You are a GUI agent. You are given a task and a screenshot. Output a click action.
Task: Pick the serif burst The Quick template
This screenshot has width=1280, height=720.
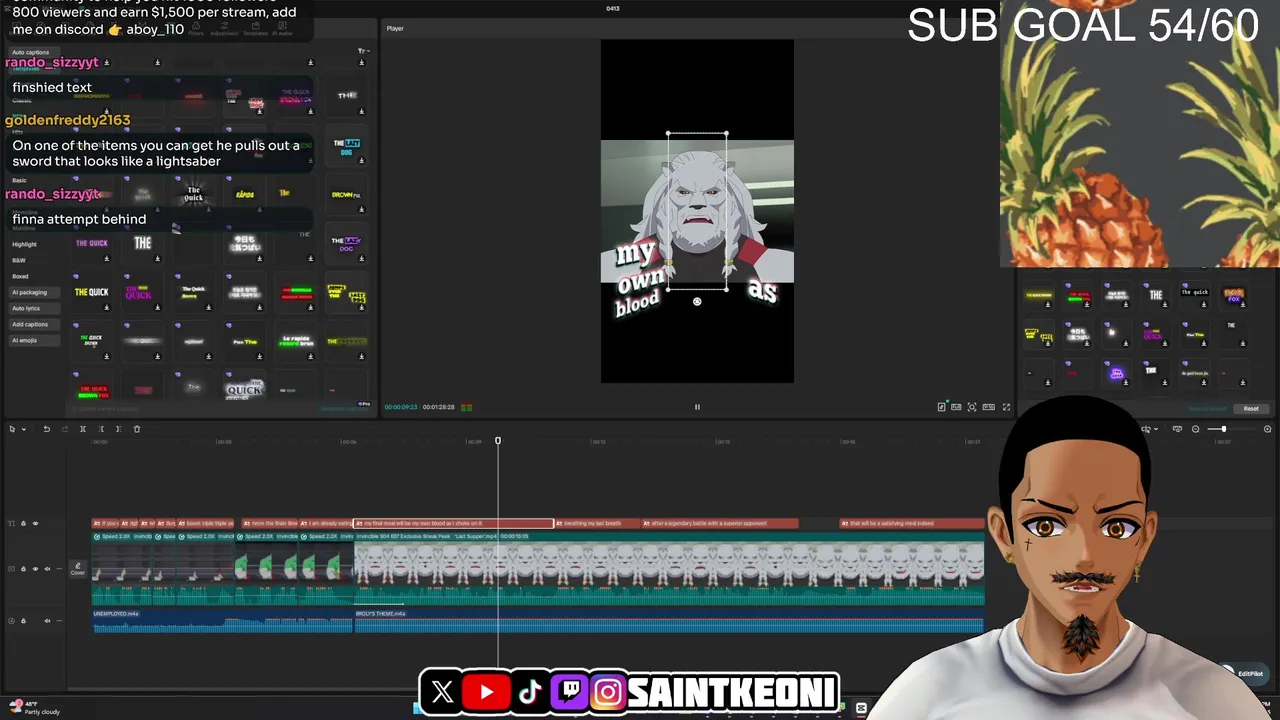[x=193, y=194]
